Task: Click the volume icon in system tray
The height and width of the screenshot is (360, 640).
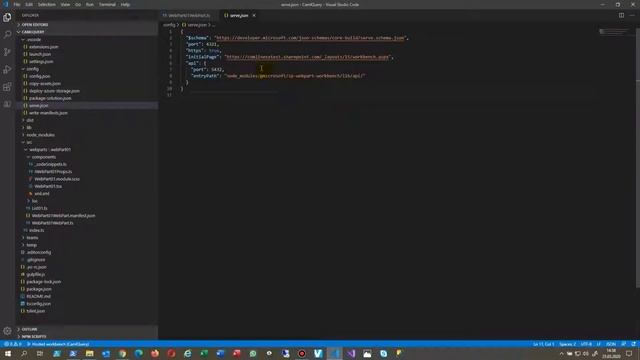Action: click(586, 353)
